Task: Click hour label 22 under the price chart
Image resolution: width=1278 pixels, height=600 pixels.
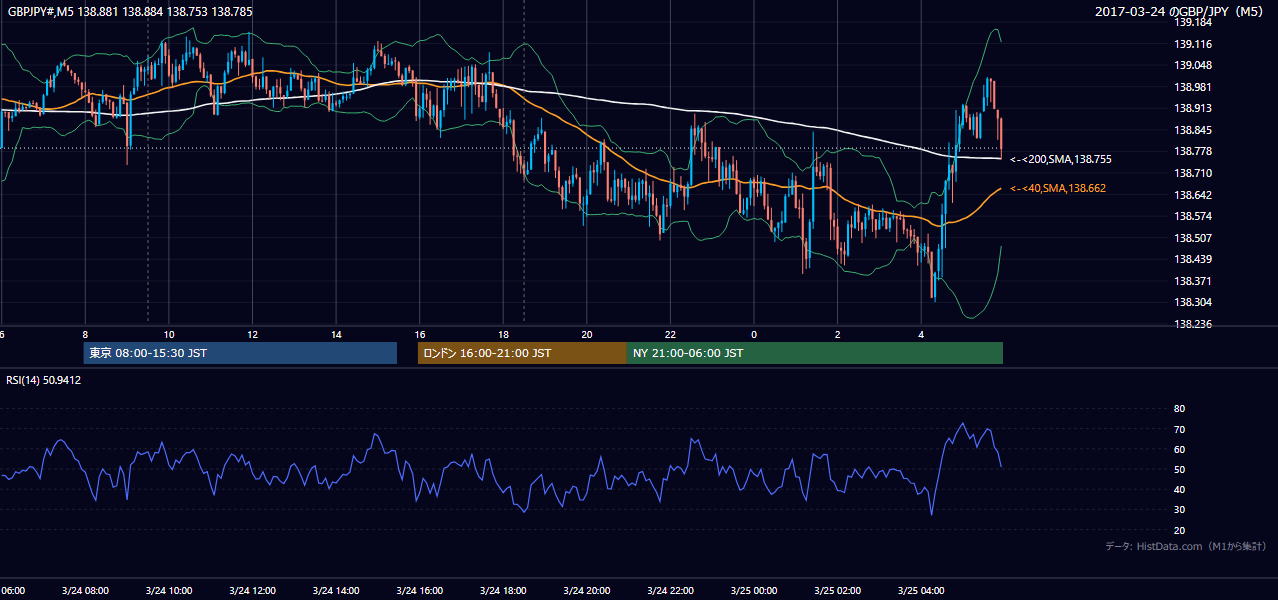Action: click(x=670, y=334)
